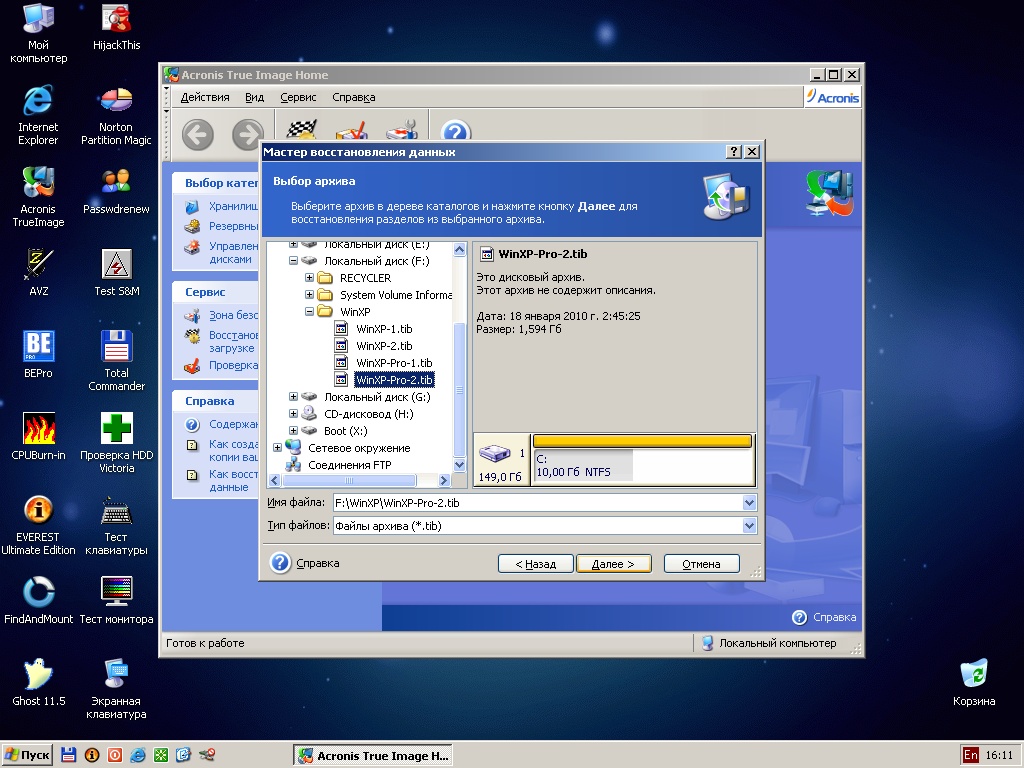Click the floppy-disk icon in taskbar quick launch
The image size is (1024, 768).
point(69,756)
